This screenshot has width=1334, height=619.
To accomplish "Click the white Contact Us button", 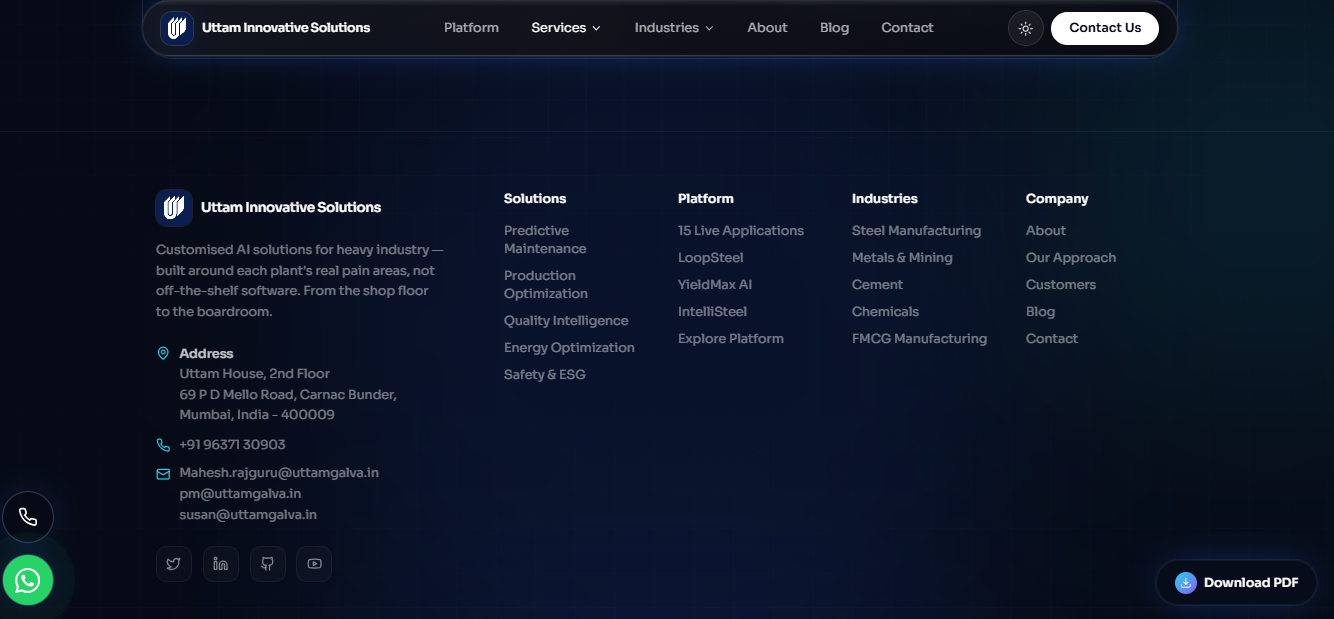I will pyautogui.click(x=1105, y=28).
